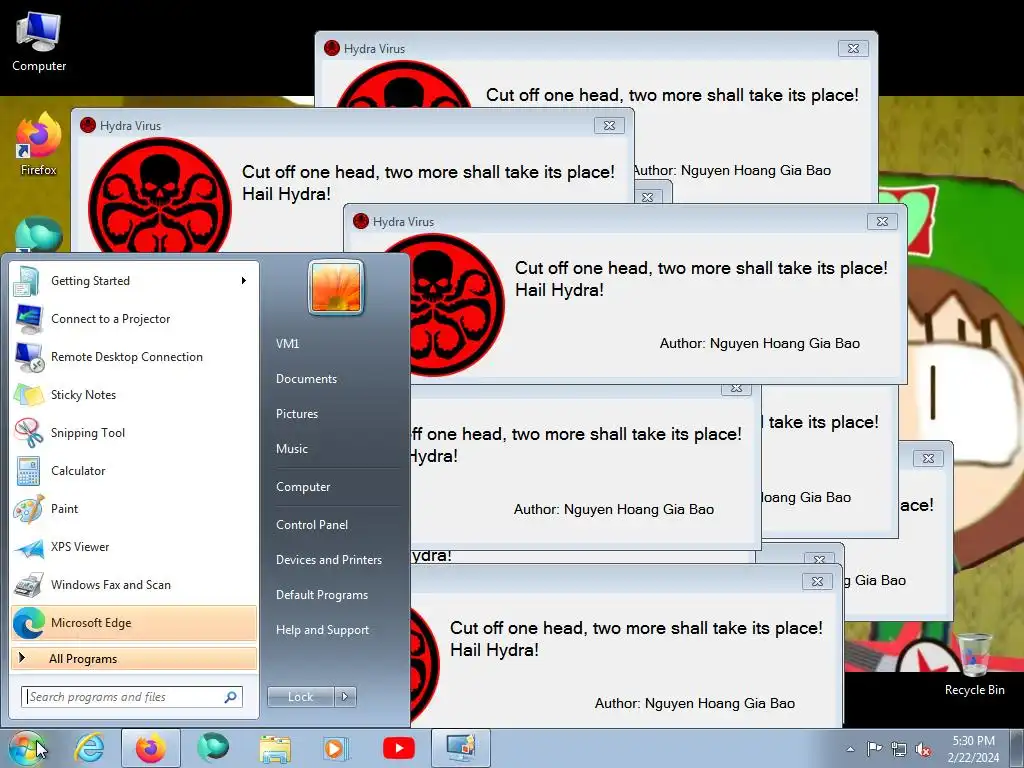Open VM1 user folder

287,344
